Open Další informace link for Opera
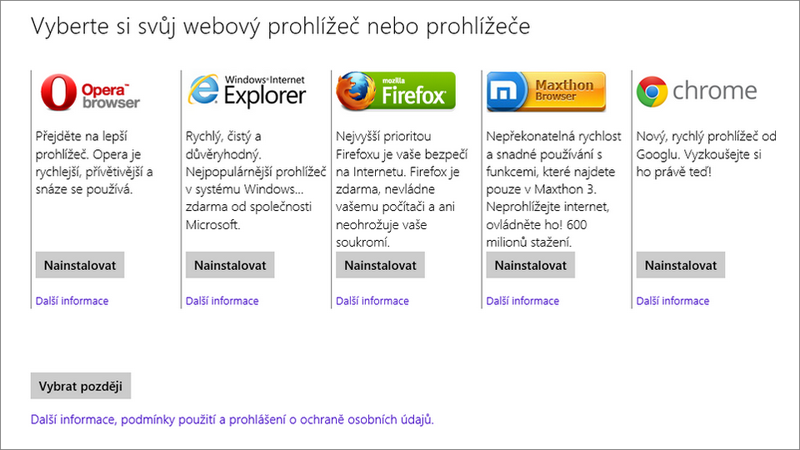The height and width of the screenshot is (450, 800). pos(71,301)
